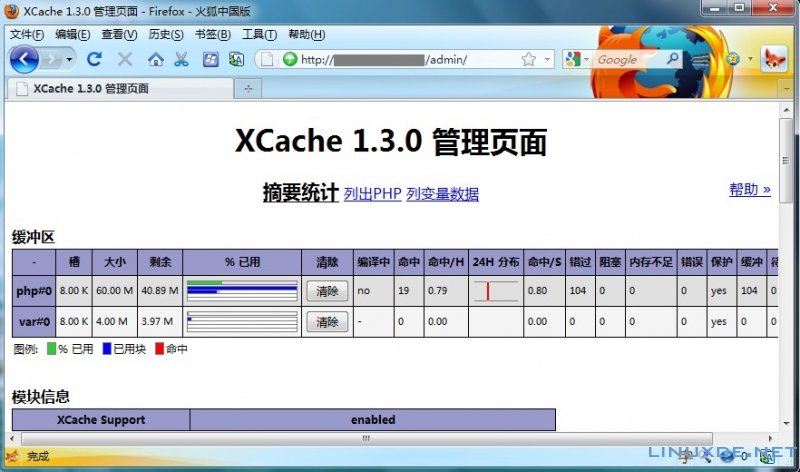
Task: Click the green site status icon before http://
Action: [x=290, y=59]
